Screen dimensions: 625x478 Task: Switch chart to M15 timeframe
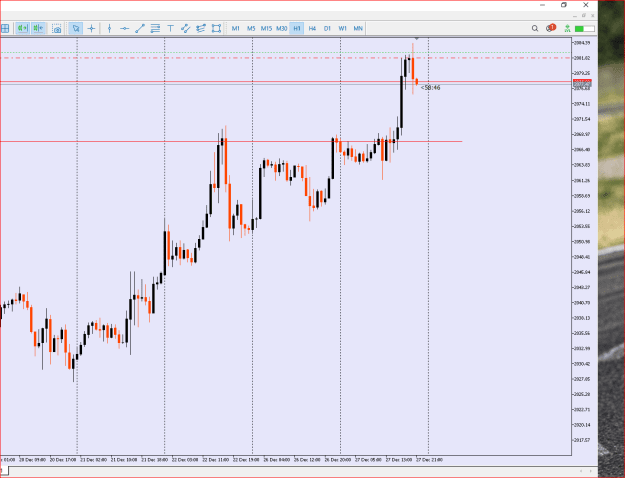266,28
